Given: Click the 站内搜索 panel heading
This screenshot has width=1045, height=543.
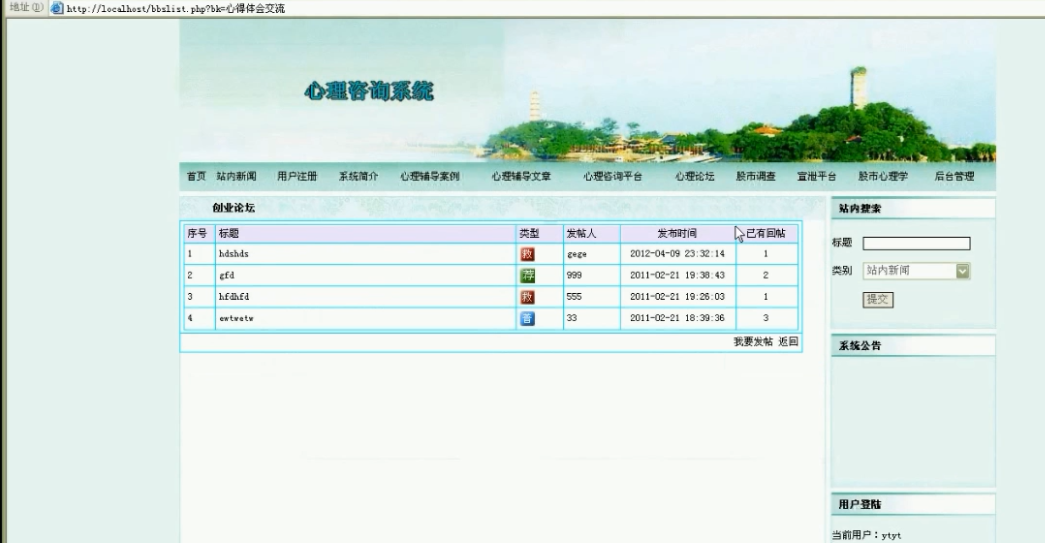Looking at the screenshot, I should click(x=860, y=209).
